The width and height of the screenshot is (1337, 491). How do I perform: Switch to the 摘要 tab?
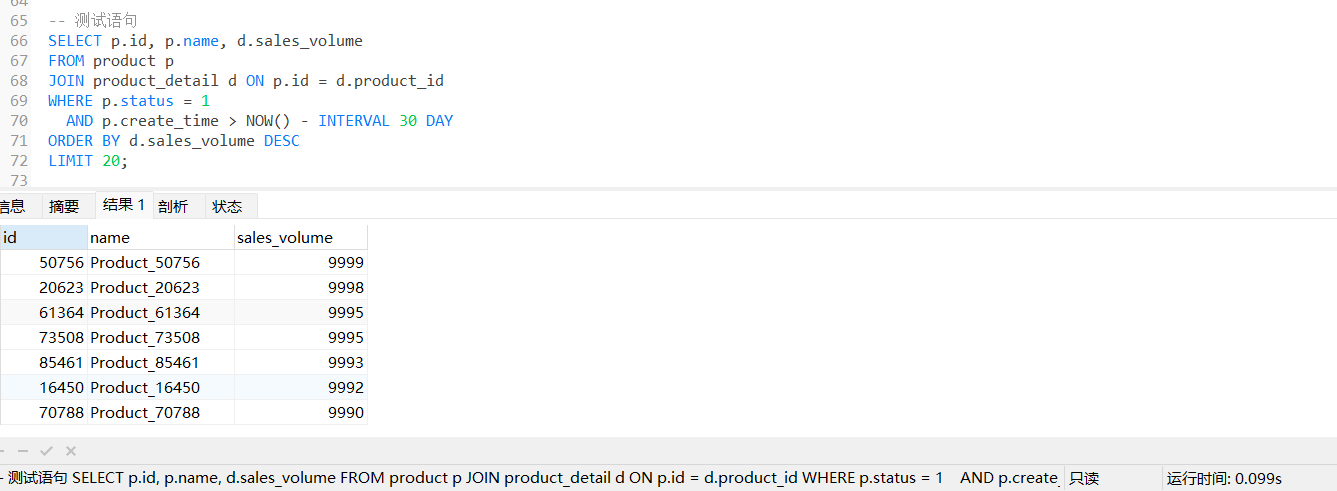click(x=64, y=206)
